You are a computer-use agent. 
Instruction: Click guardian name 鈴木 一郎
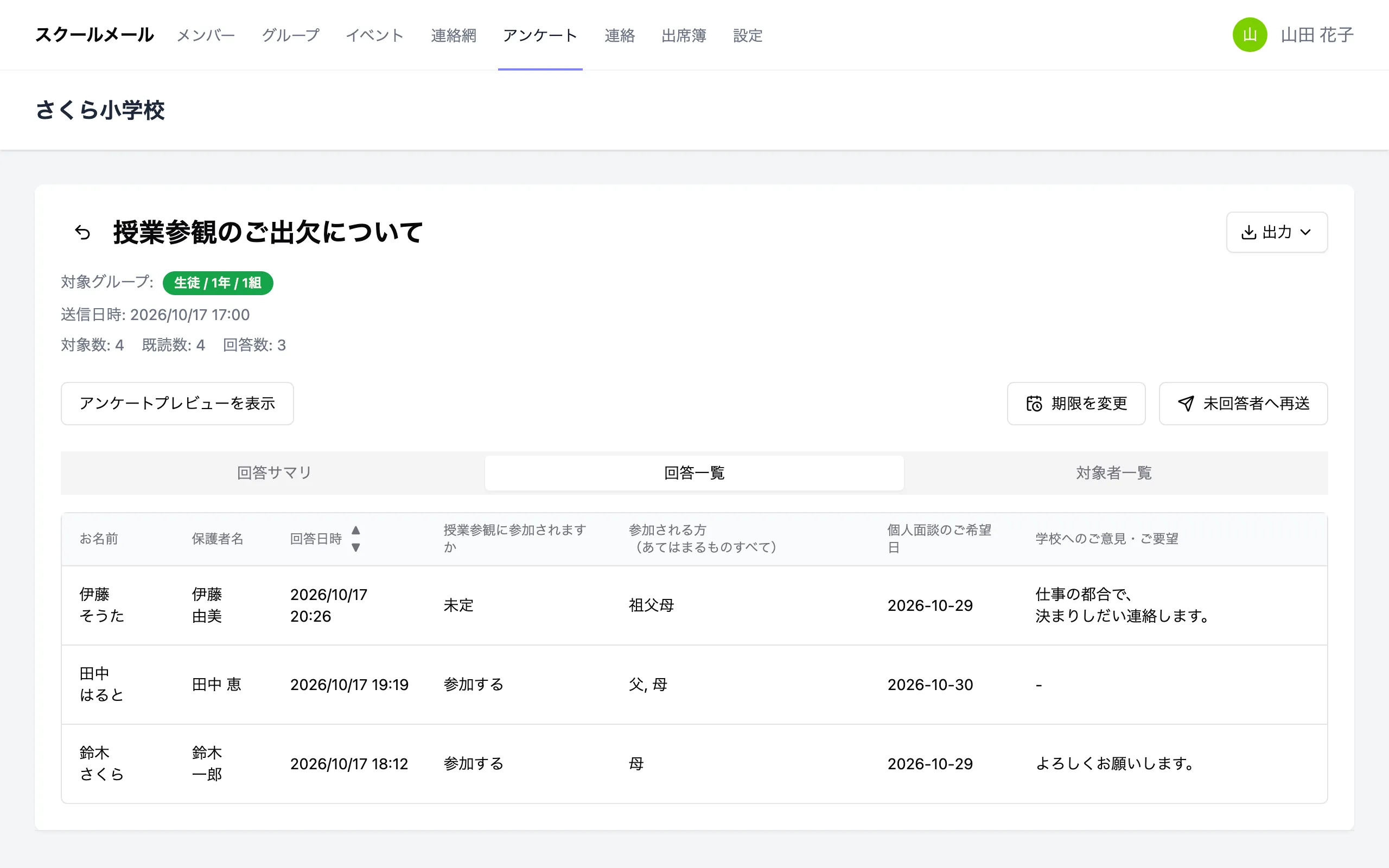point(207,763)
